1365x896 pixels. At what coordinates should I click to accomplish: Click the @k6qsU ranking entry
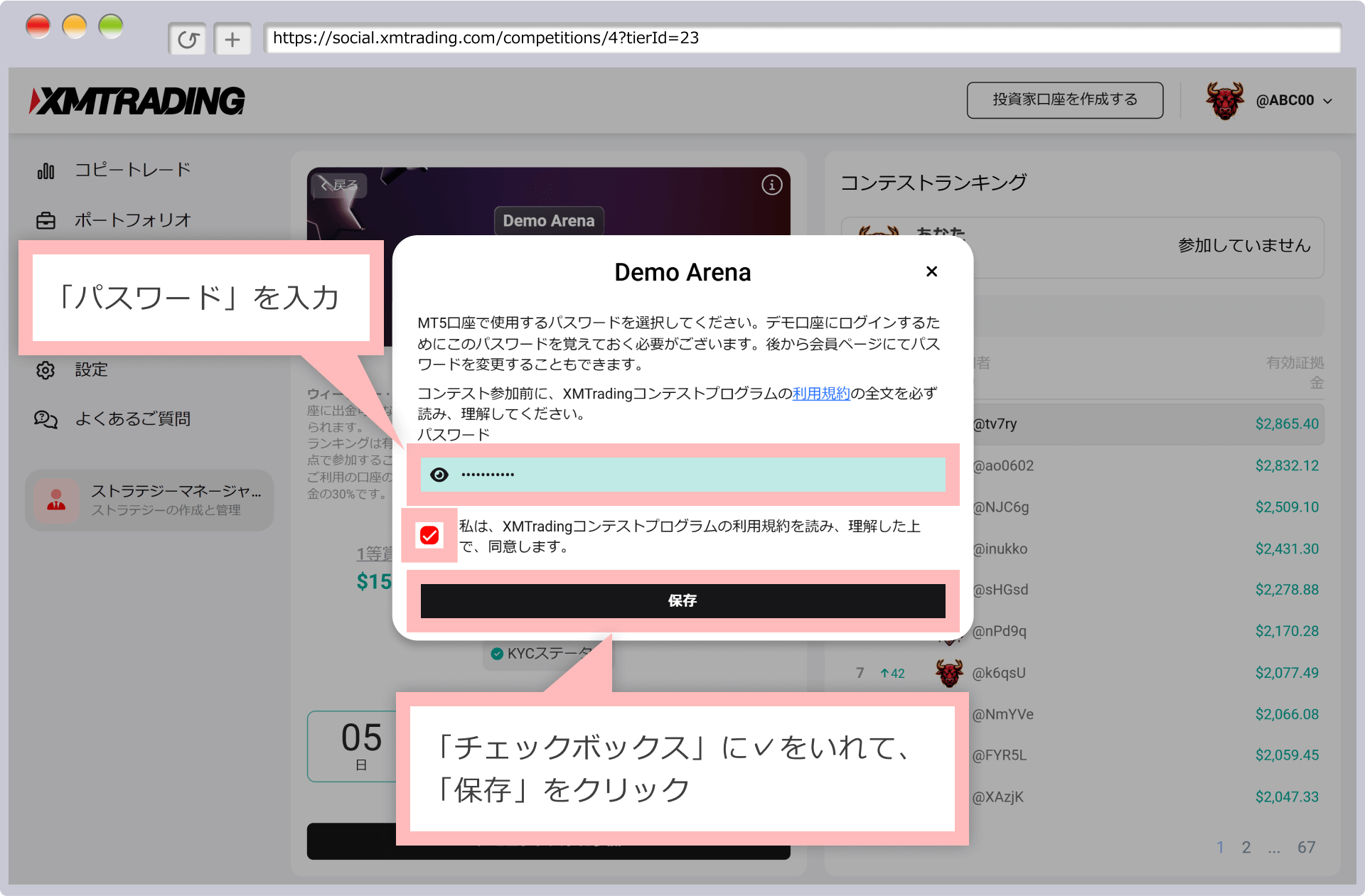coord(999,673)
